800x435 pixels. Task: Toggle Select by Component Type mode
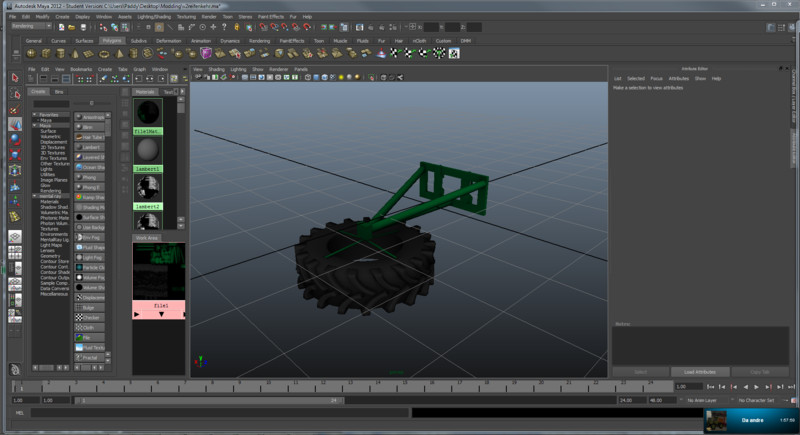coord(125,27)
